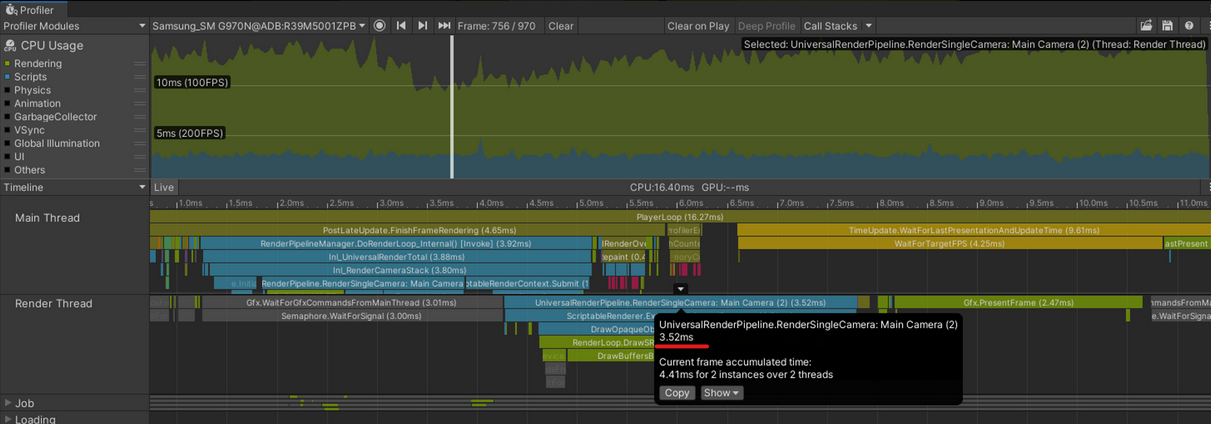Click the Frame: 756 / 970 counter
The image size is (1211, 424).
(499, 26)
